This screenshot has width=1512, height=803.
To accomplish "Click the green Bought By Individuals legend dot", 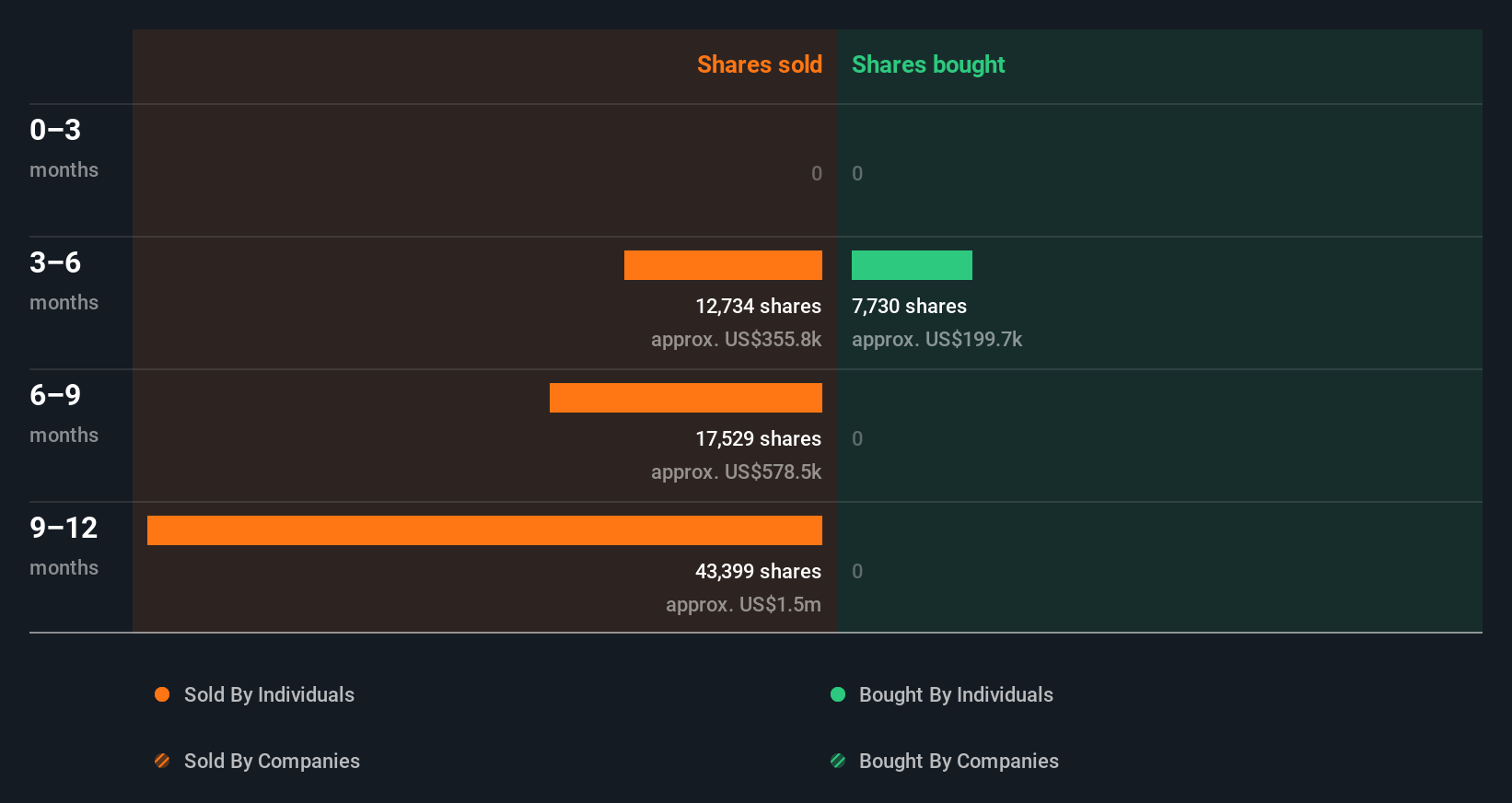I will (838, 694).
